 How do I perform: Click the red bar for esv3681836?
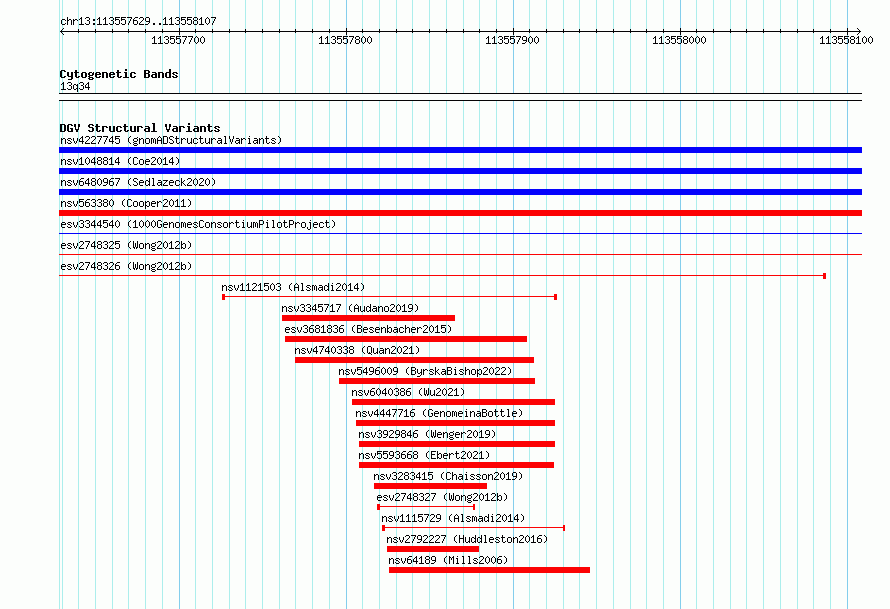406,339
